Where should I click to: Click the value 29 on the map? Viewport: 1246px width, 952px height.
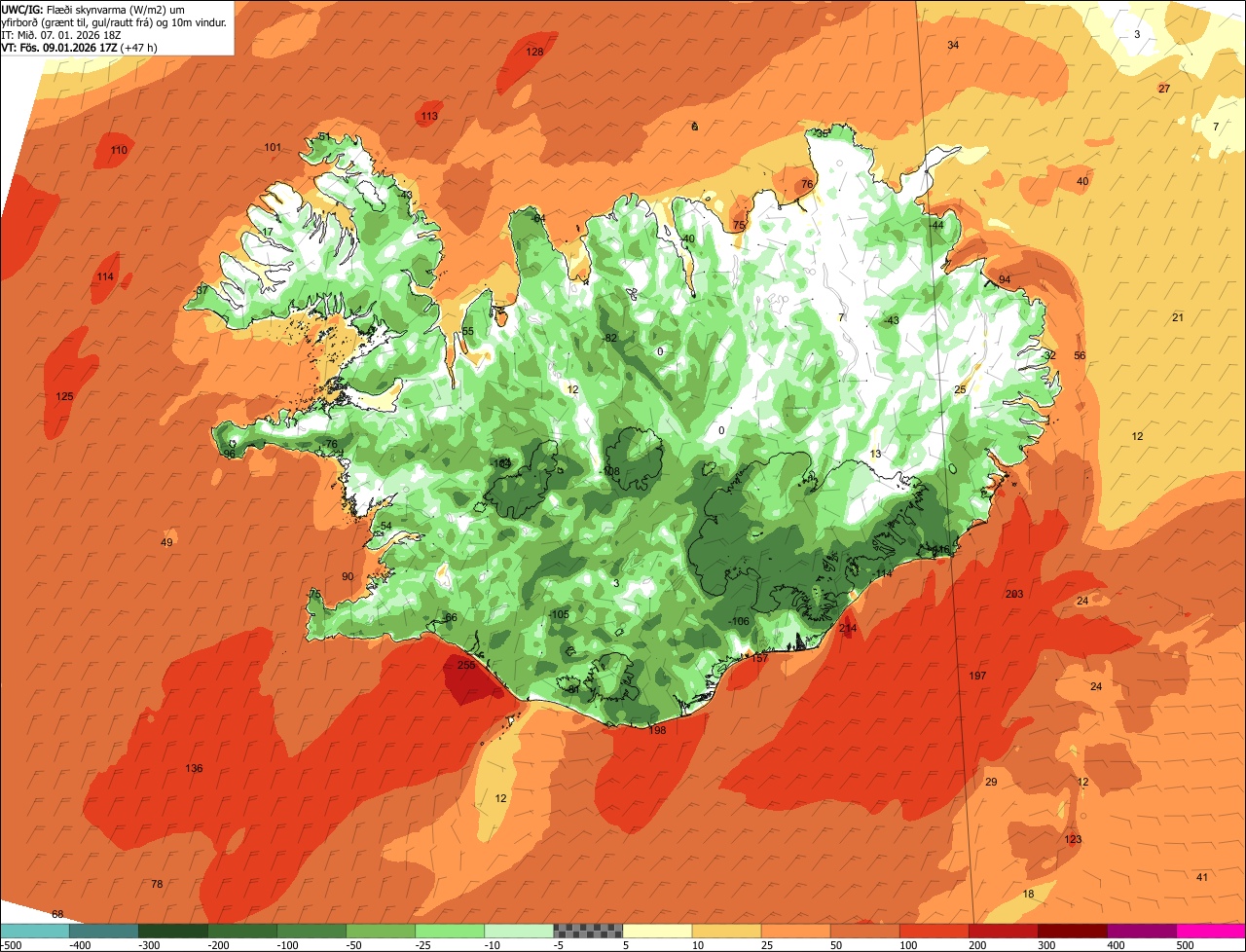coord(991,784)
